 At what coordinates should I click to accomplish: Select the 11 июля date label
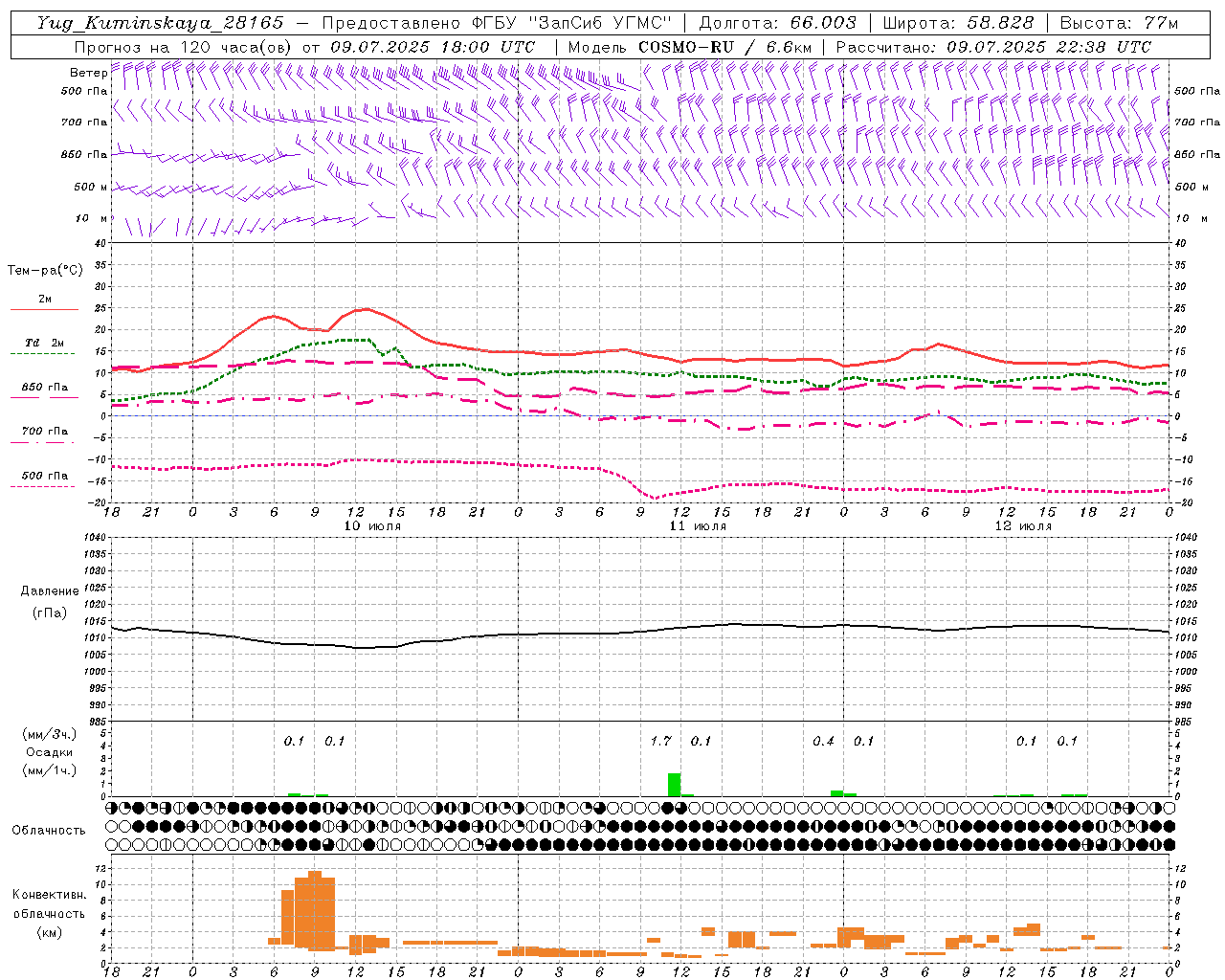pos(698,526)
